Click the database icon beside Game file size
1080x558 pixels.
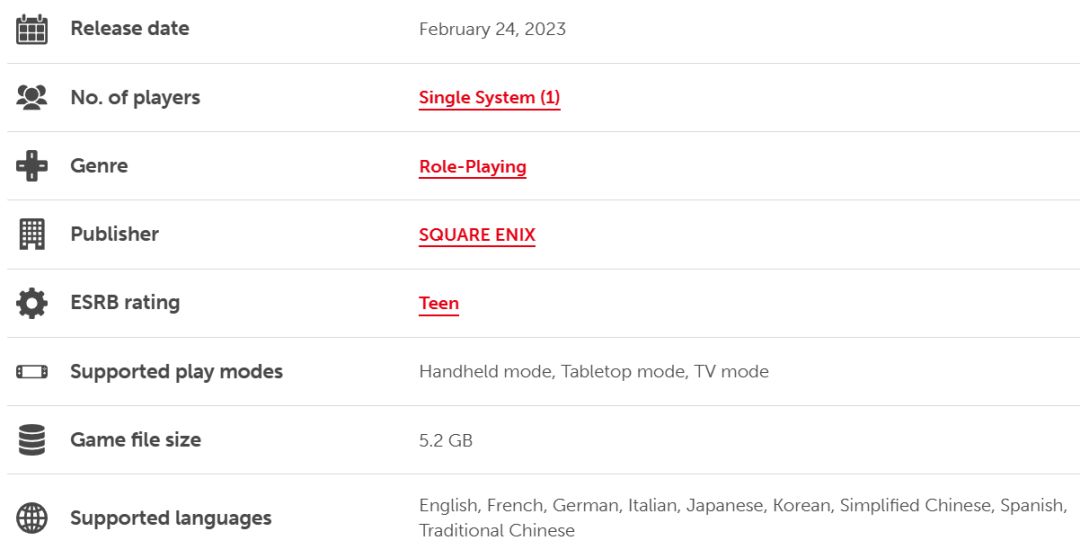32,440
